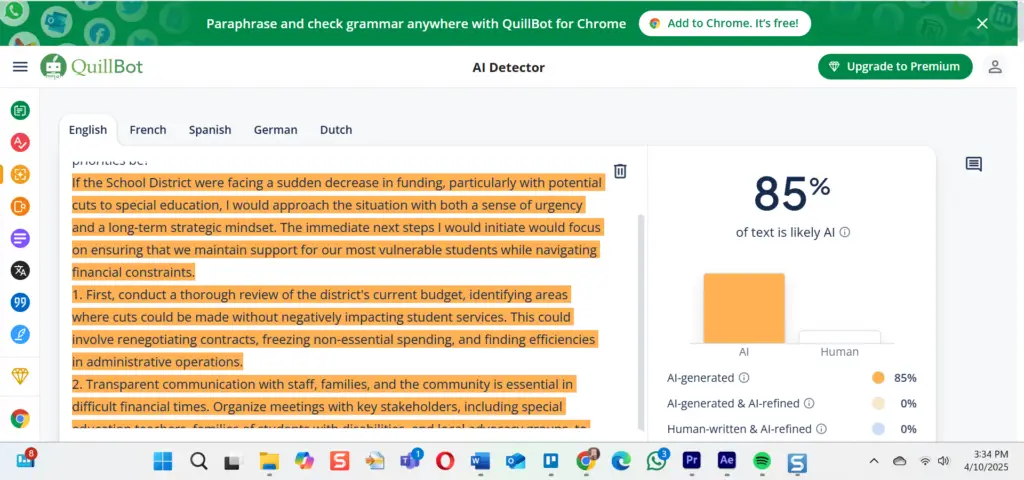1024x480 pixels.
Task: Open Microsoft Teams from taskbar
Action: point(411,460)
